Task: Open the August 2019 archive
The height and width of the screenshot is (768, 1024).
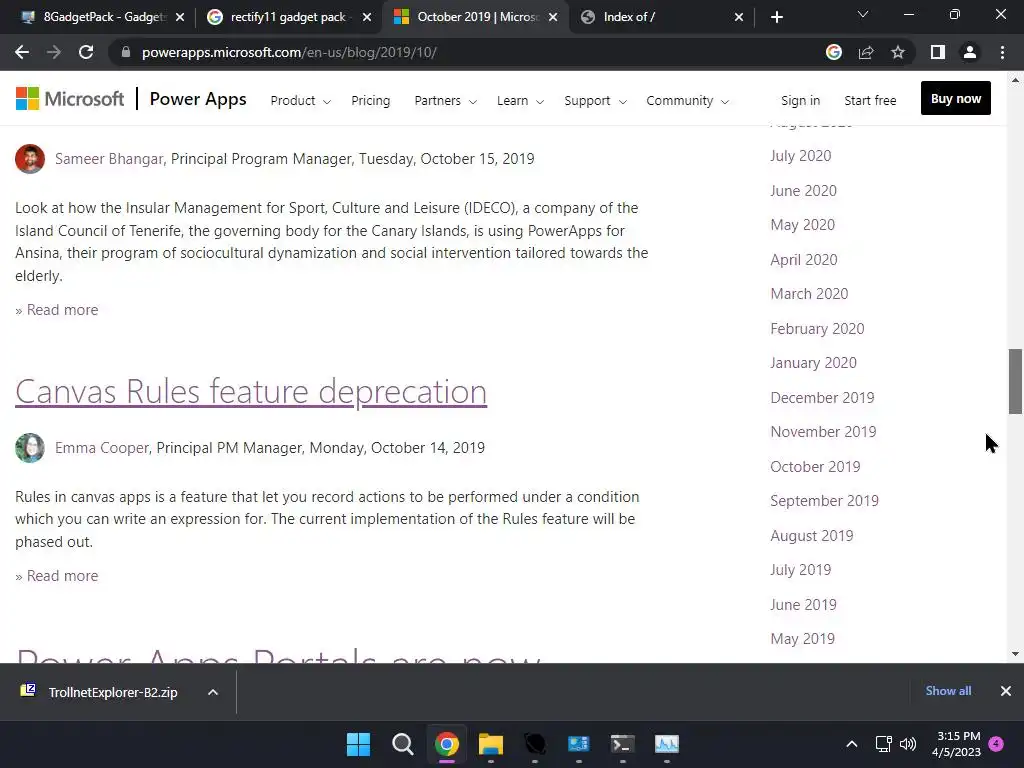Action: 812,536
